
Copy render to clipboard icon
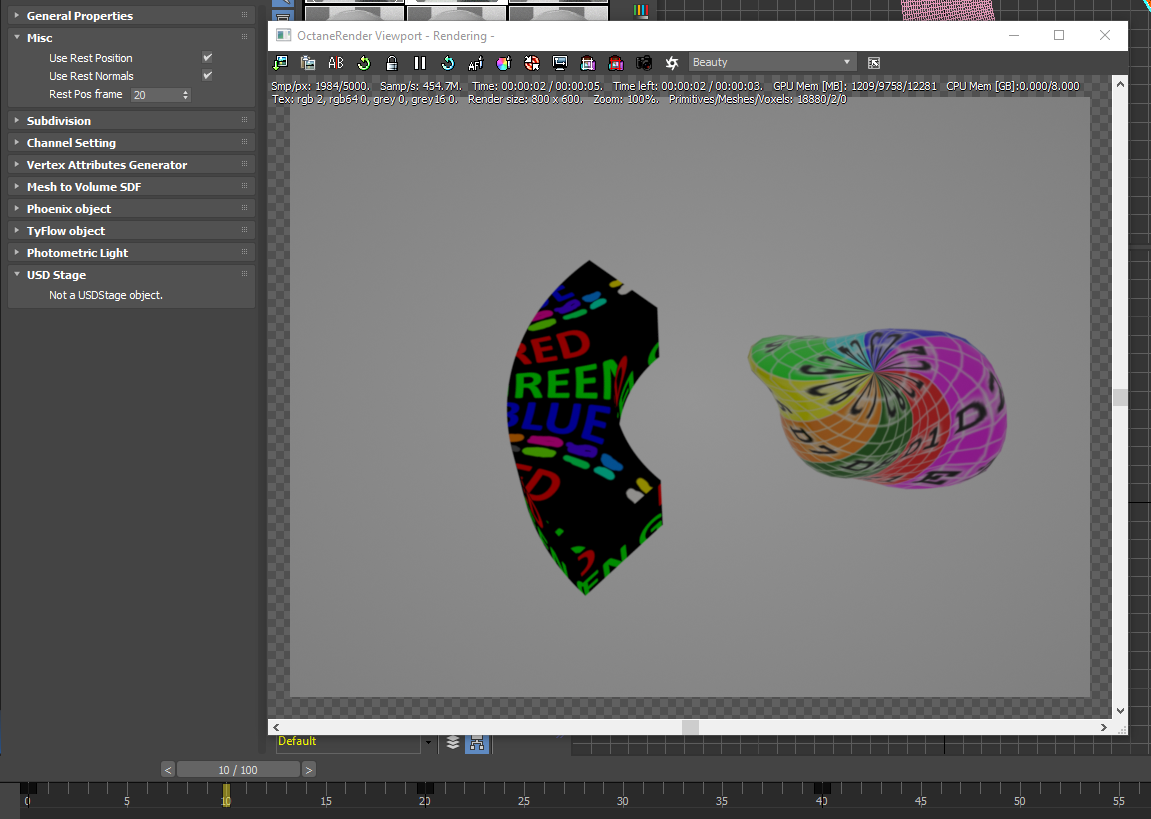(308, 63)
